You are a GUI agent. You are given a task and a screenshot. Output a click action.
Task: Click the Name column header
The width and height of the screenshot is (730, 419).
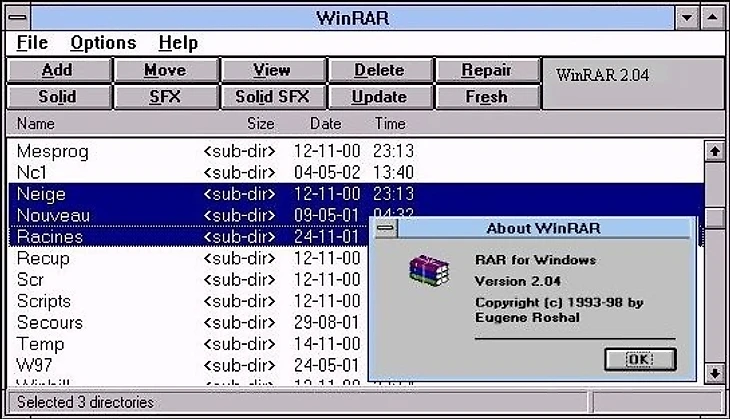pos(36,123)
